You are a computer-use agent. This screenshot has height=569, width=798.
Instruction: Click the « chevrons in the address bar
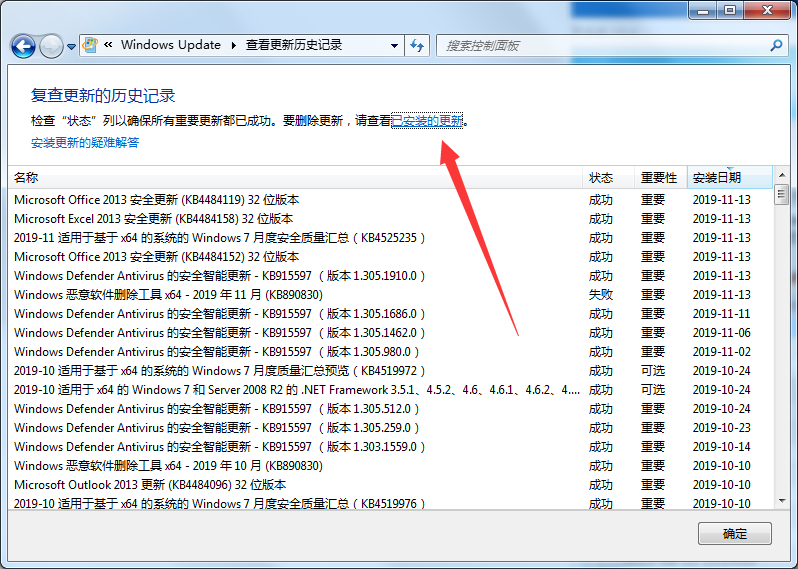click(x=108, y=45)
